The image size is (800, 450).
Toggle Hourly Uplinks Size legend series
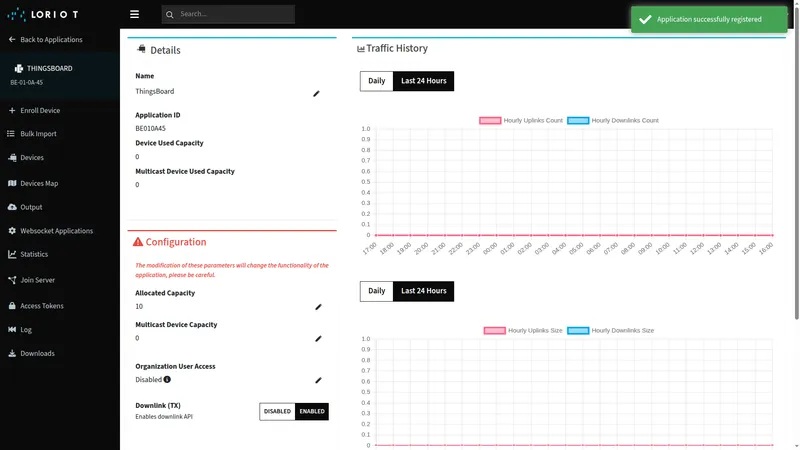click(523, 331)
